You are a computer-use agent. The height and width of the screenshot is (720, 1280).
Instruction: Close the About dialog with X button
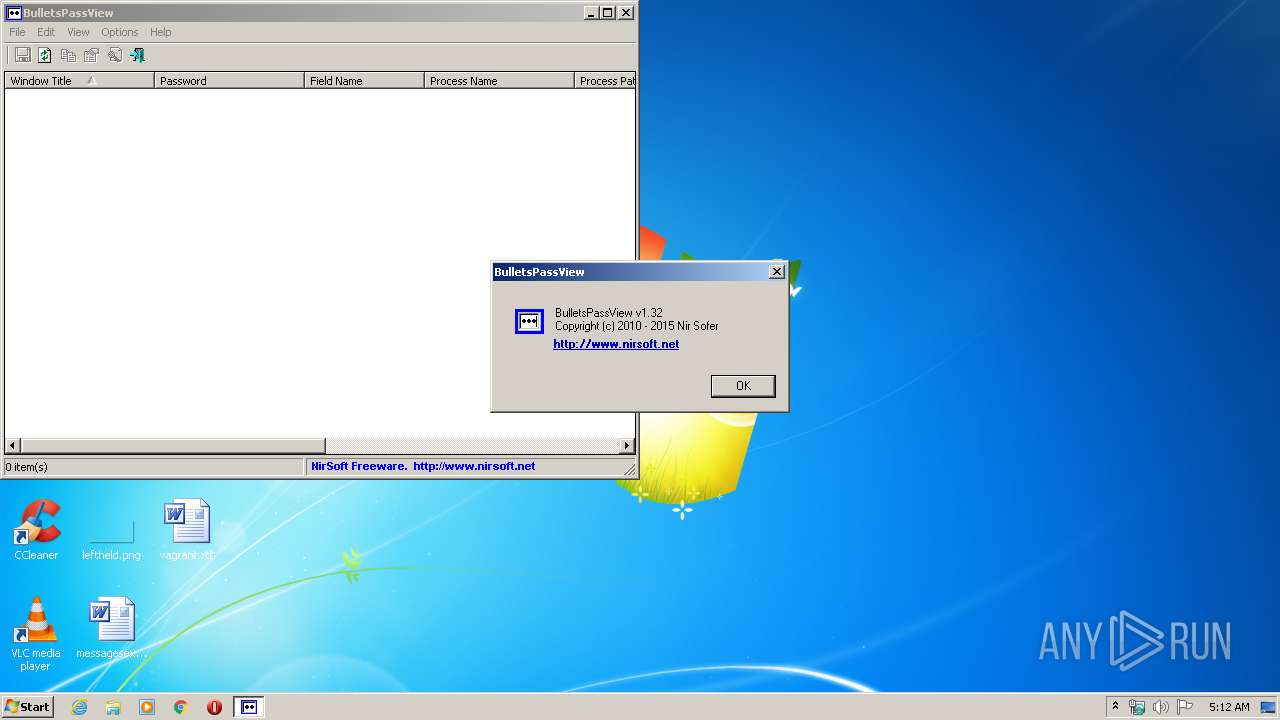tap(776, 272)
